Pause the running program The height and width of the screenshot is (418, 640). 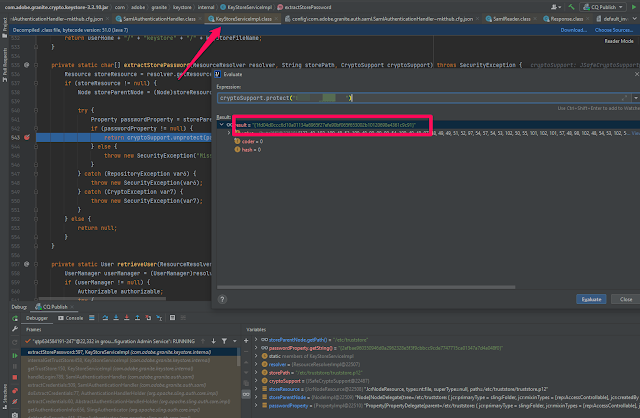[x=15, y=367]
